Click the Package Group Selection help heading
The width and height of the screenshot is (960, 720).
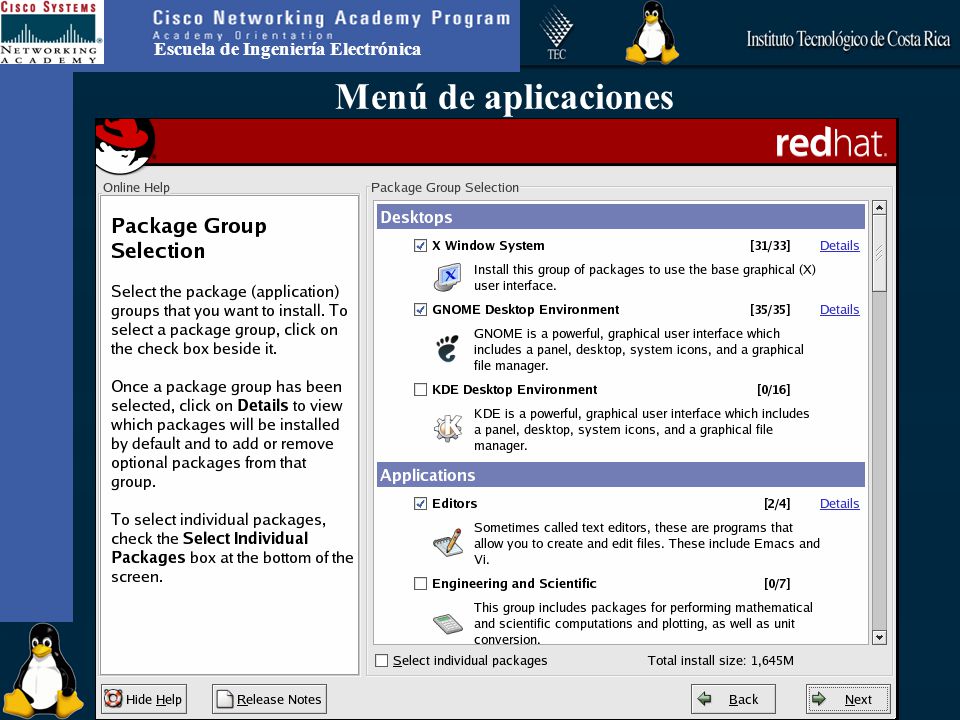click(189, 238)
